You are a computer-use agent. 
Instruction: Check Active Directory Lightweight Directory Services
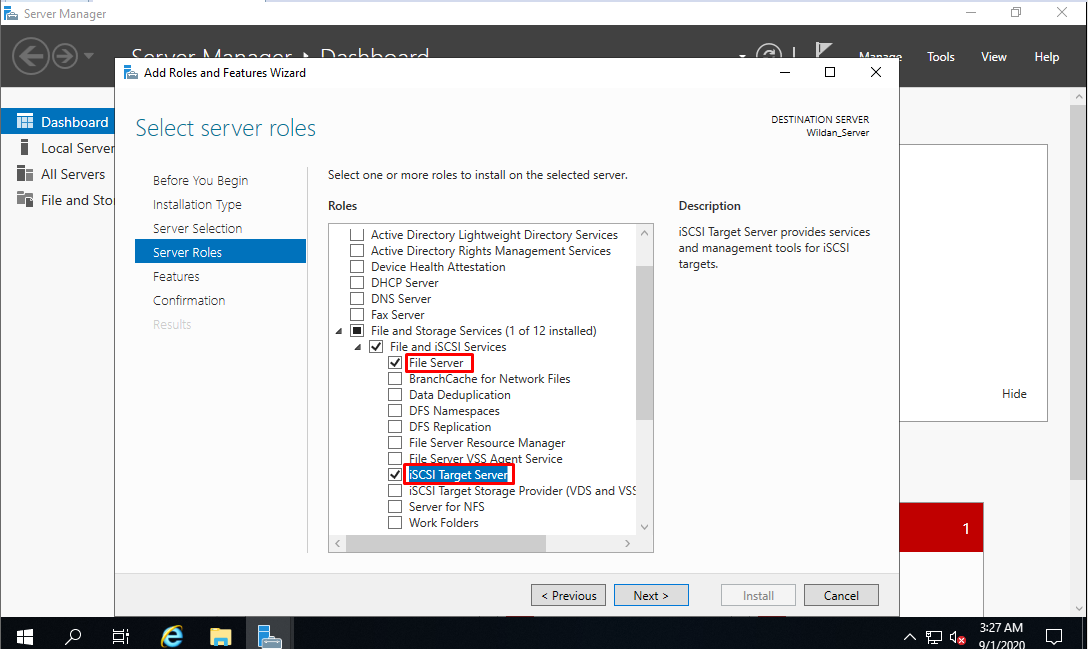[357, 235]
